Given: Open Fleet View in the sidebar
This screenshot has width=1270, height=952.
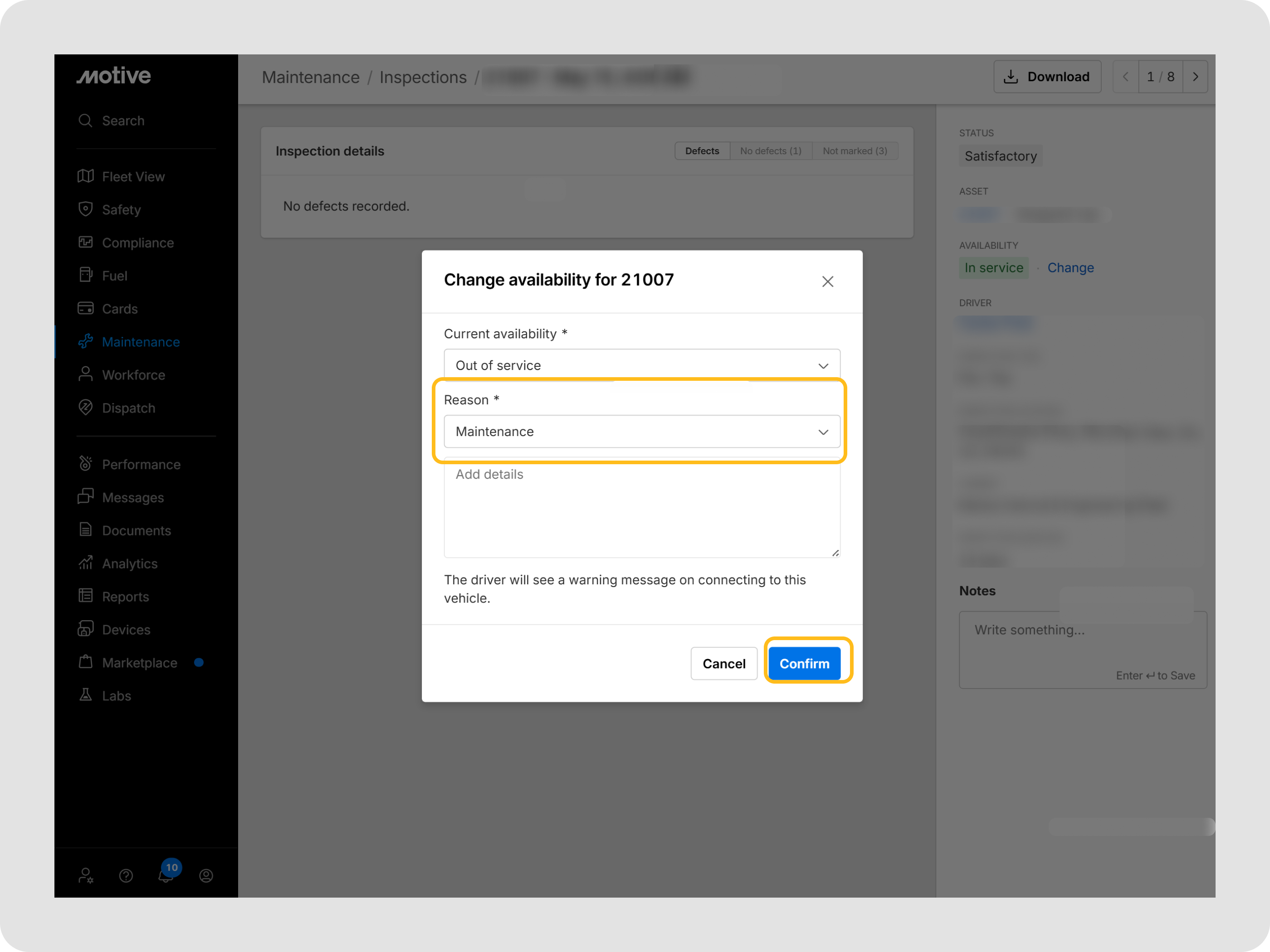Looking at the screenshot, I should coord(133,177).
